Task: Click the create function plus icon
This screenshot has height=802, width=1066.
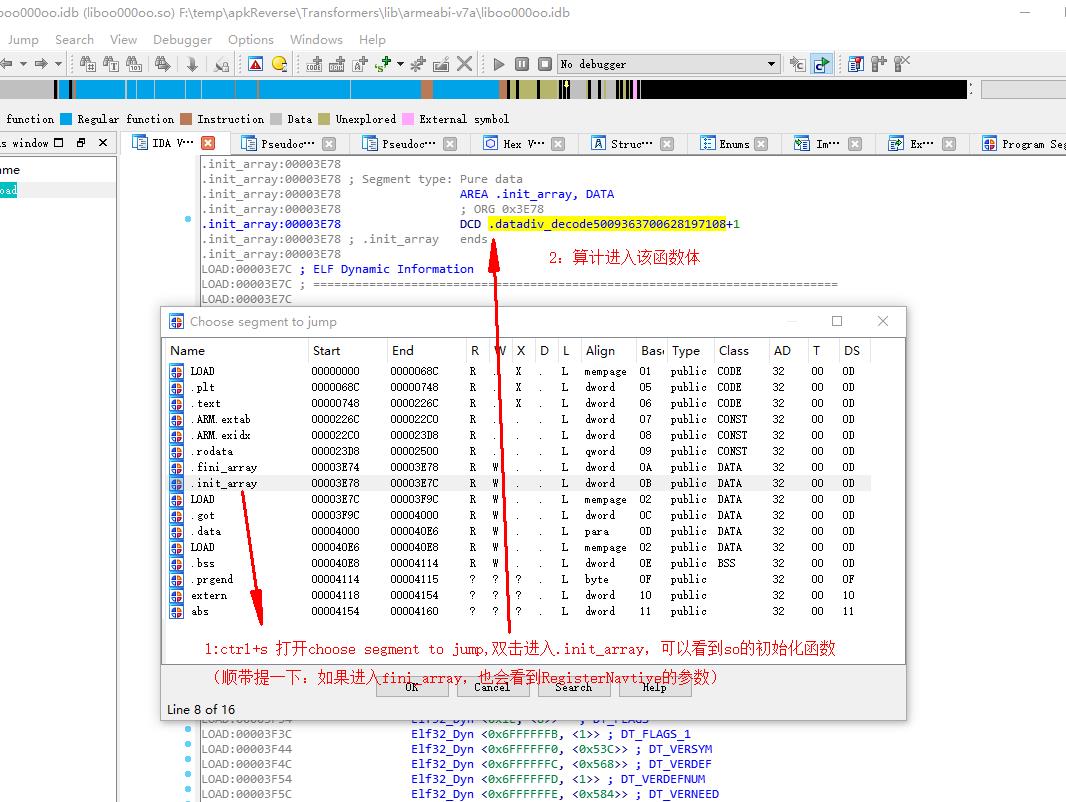Action: coord(417,63)
